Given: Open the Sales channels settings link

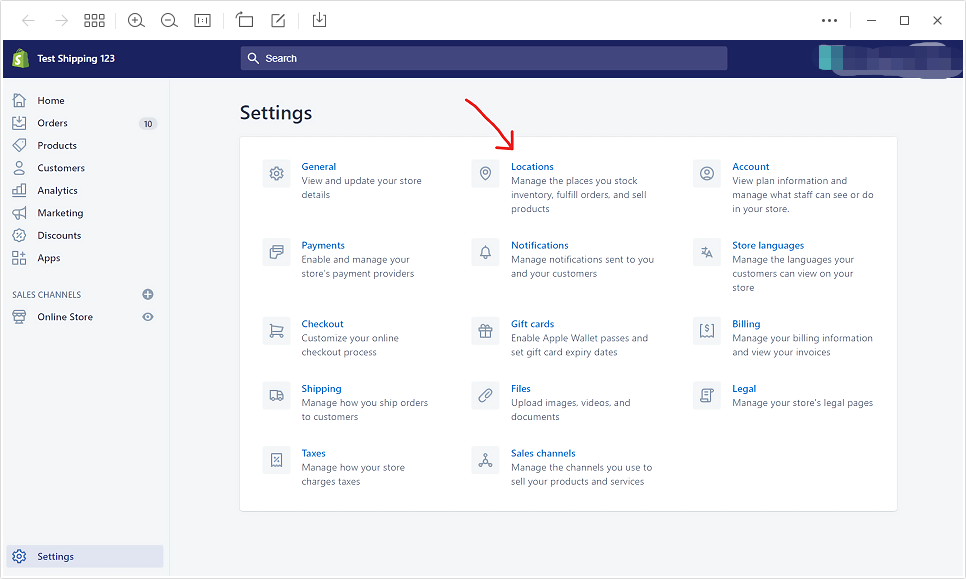Looking at the screenshot, I should coord(543,453).
